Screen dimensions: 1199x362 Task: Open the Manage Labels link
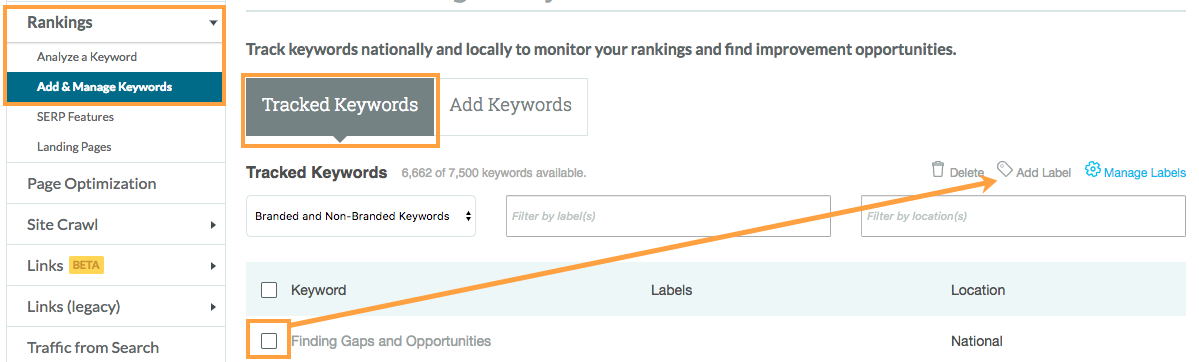click(1145, 173)
